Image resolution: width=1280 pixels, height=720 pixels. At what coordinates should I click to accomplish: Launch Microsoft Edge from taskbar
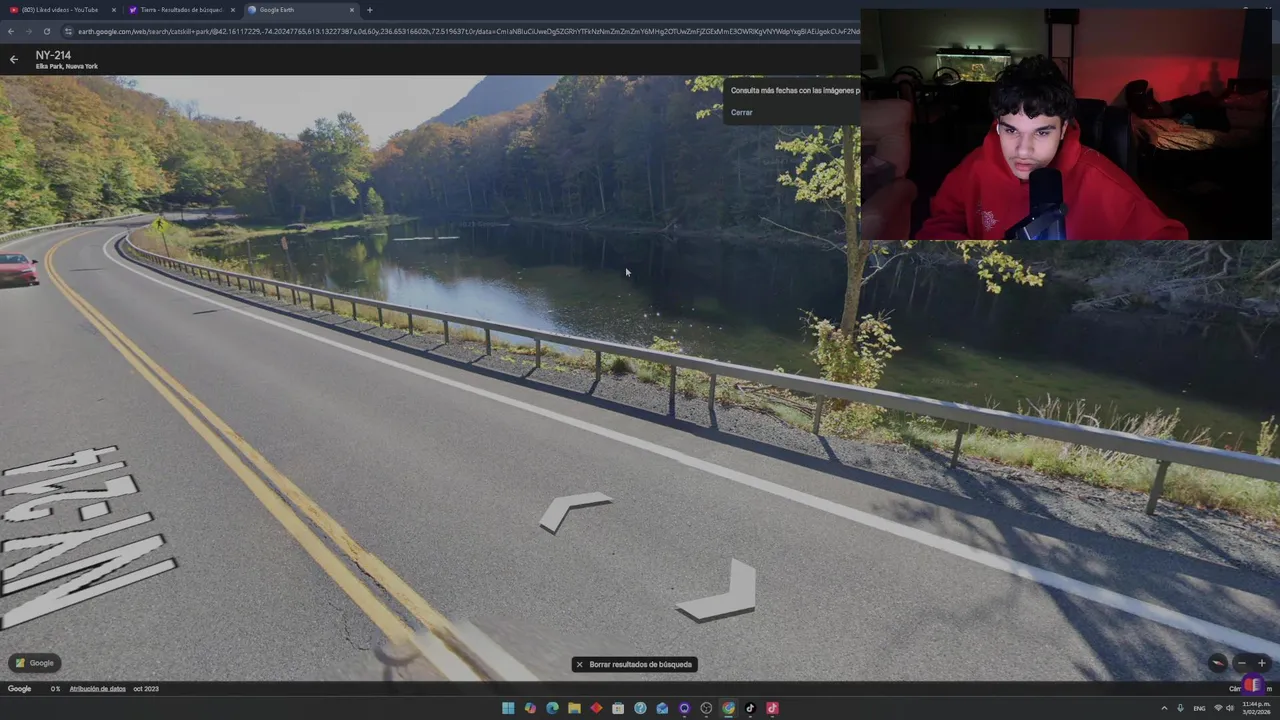(x=552, y=708)
